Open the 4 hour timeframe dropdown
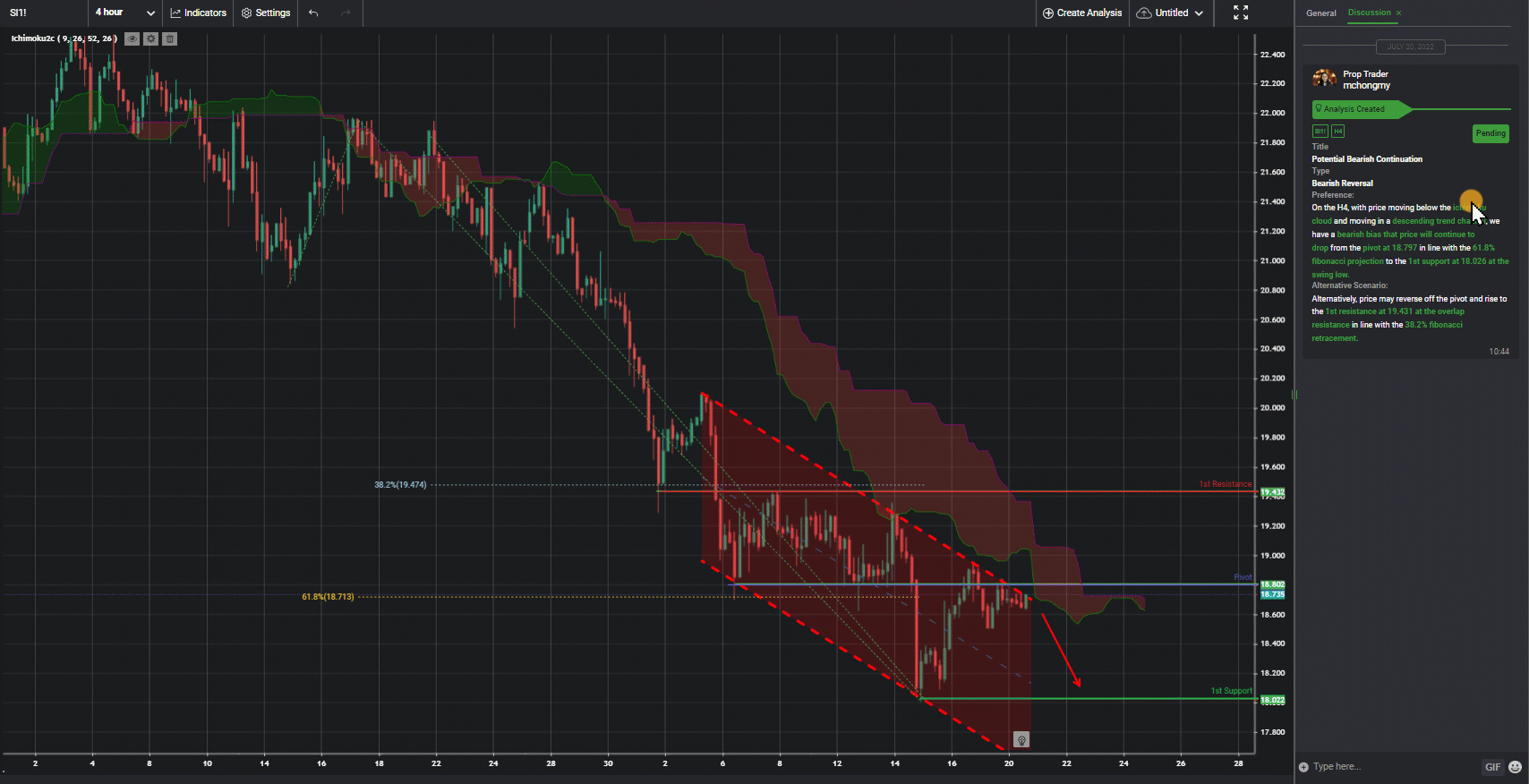 coord(125,13)
